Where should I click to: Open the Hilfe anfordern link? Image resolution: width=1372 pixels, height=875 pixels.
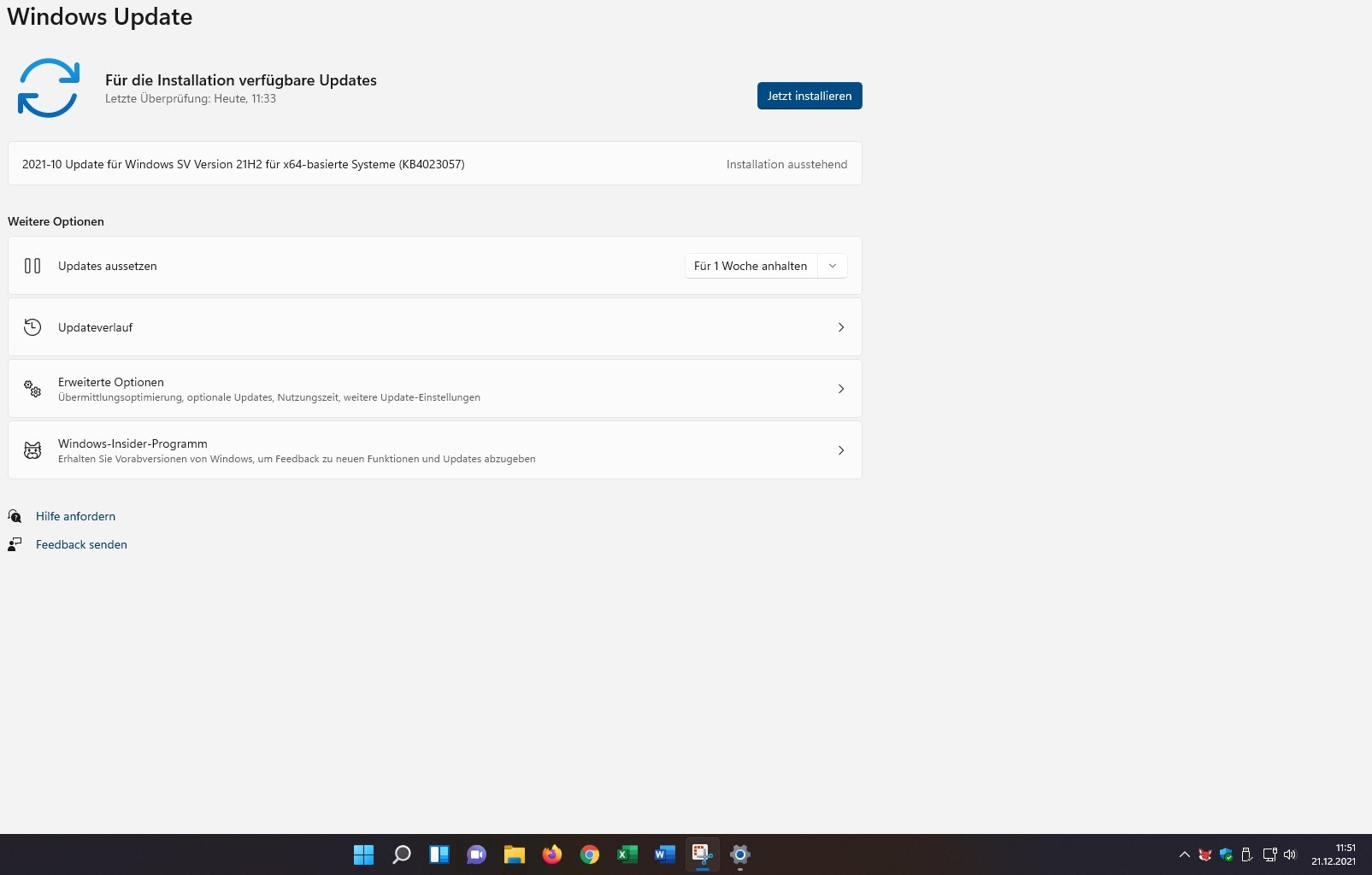coord(75,516)
